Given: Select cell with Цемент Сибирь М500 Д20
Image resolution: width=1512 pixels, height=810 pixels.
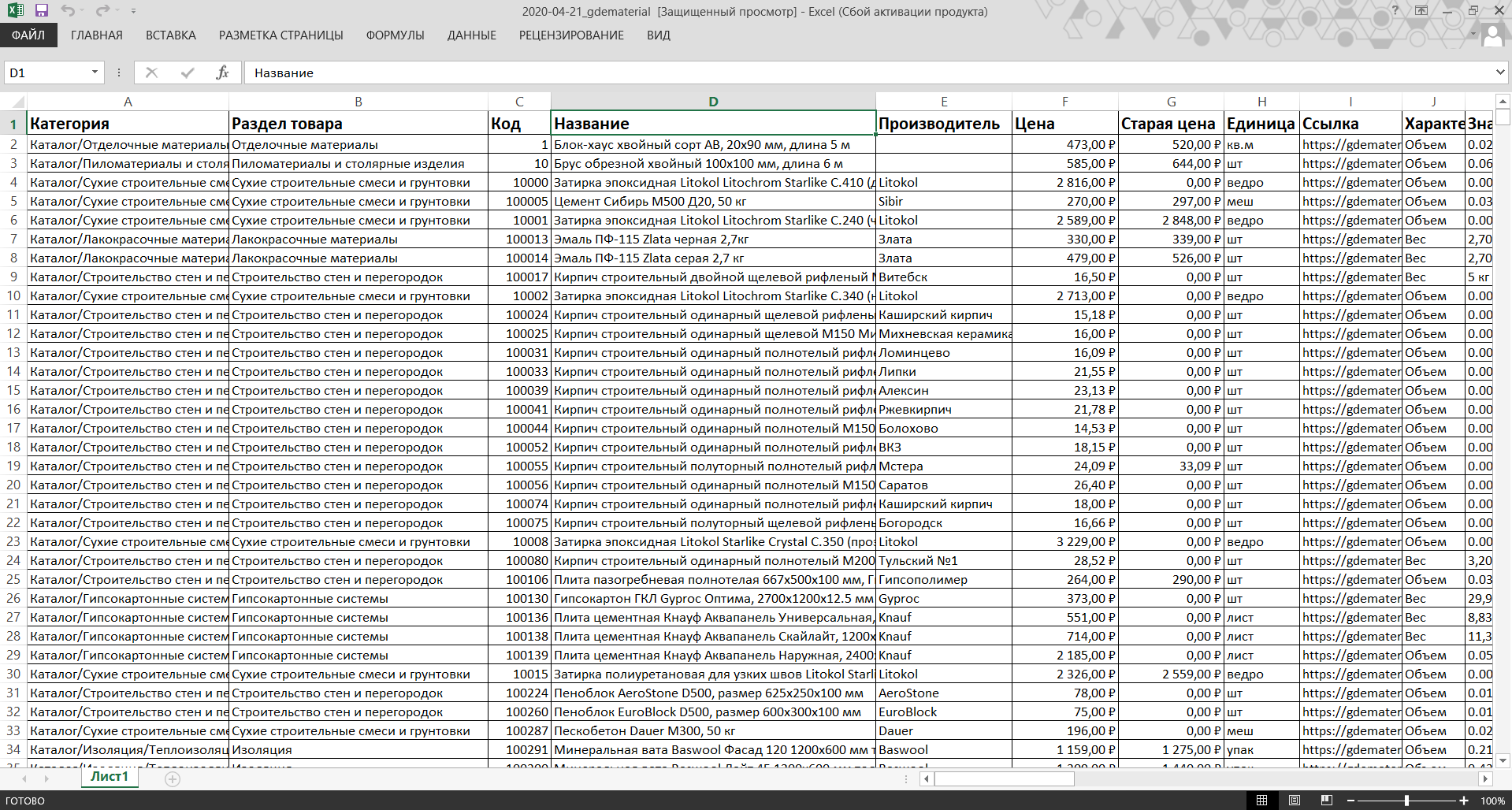Looking at the screenshot, I should coord(713,201).
